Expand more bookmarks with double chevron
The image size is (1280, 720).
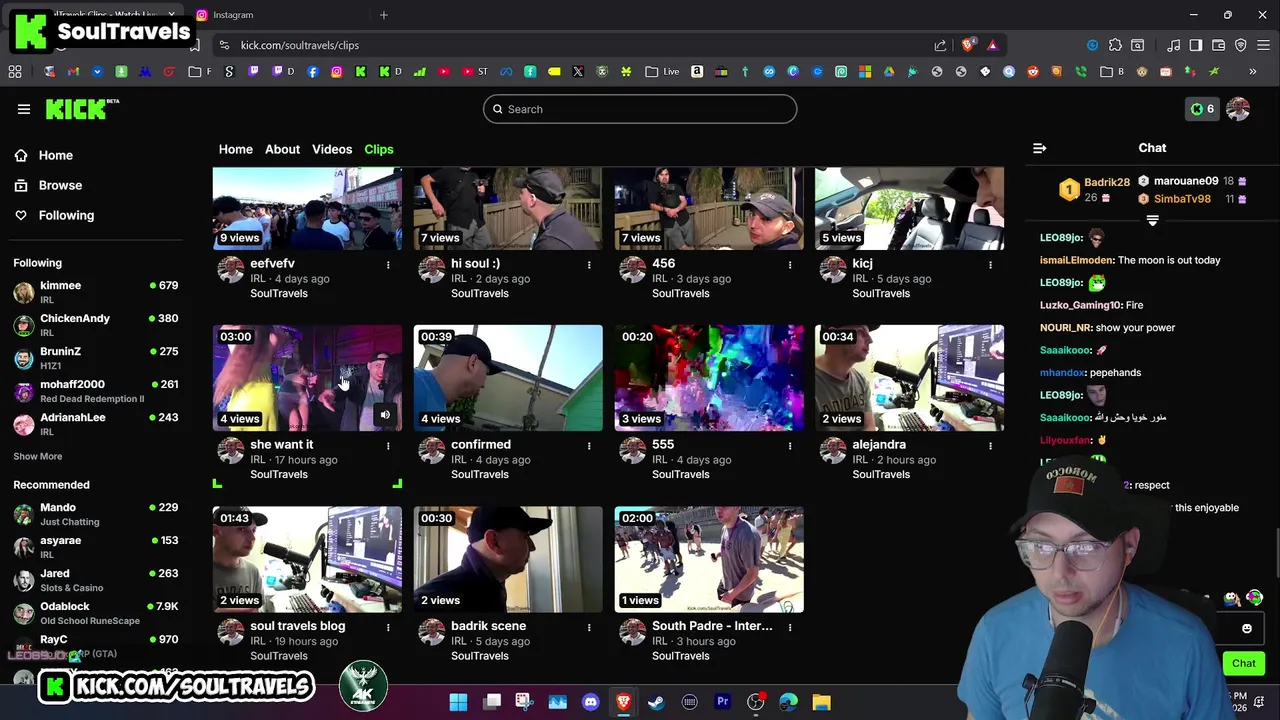pos(1252,71)
